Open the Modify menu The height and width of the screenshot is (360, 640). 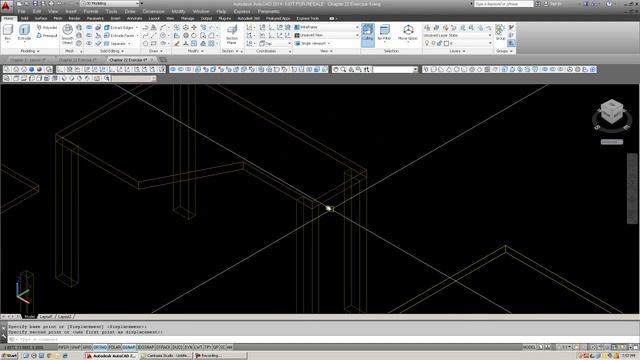click(x=178, y=11)
